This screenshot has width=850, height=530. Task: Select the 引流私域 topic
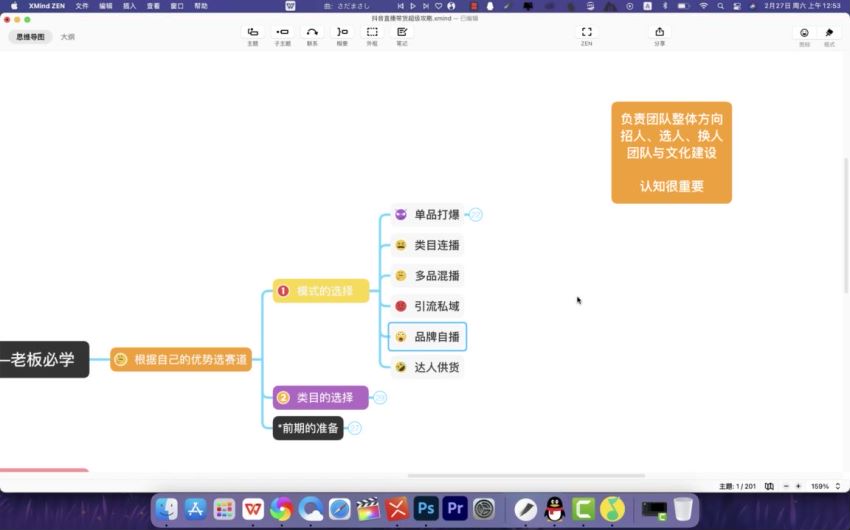(427, 306)
